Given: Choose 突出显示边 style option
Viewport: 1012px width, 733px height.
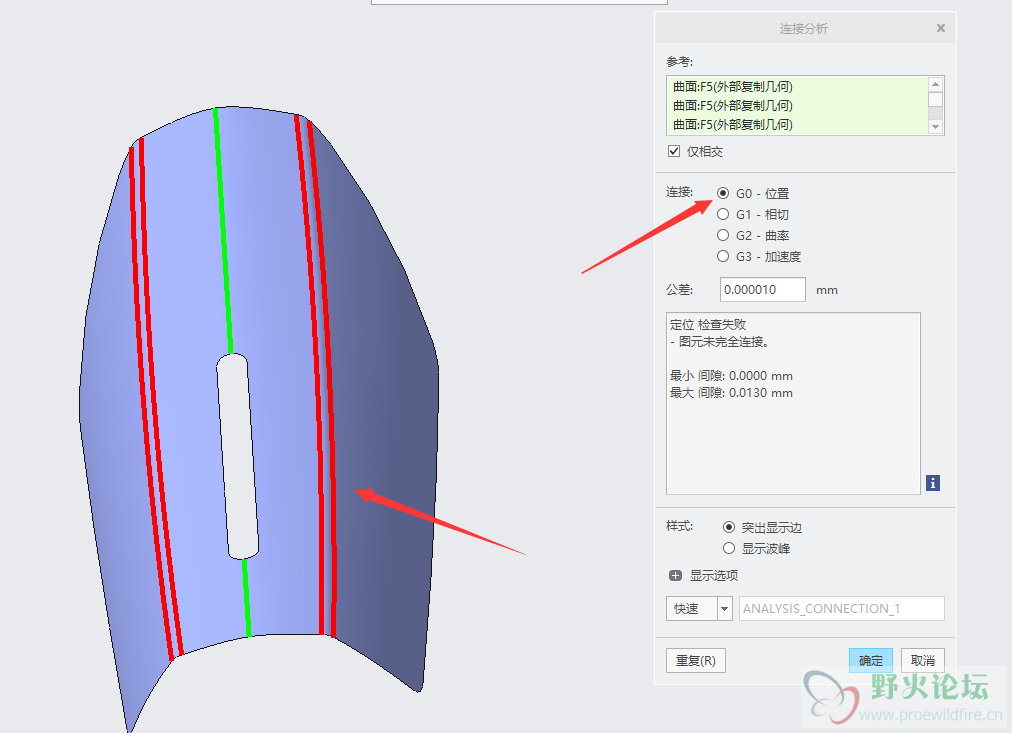Looking at the screenshot, I should pyautogui.click(x=729, y=527).
